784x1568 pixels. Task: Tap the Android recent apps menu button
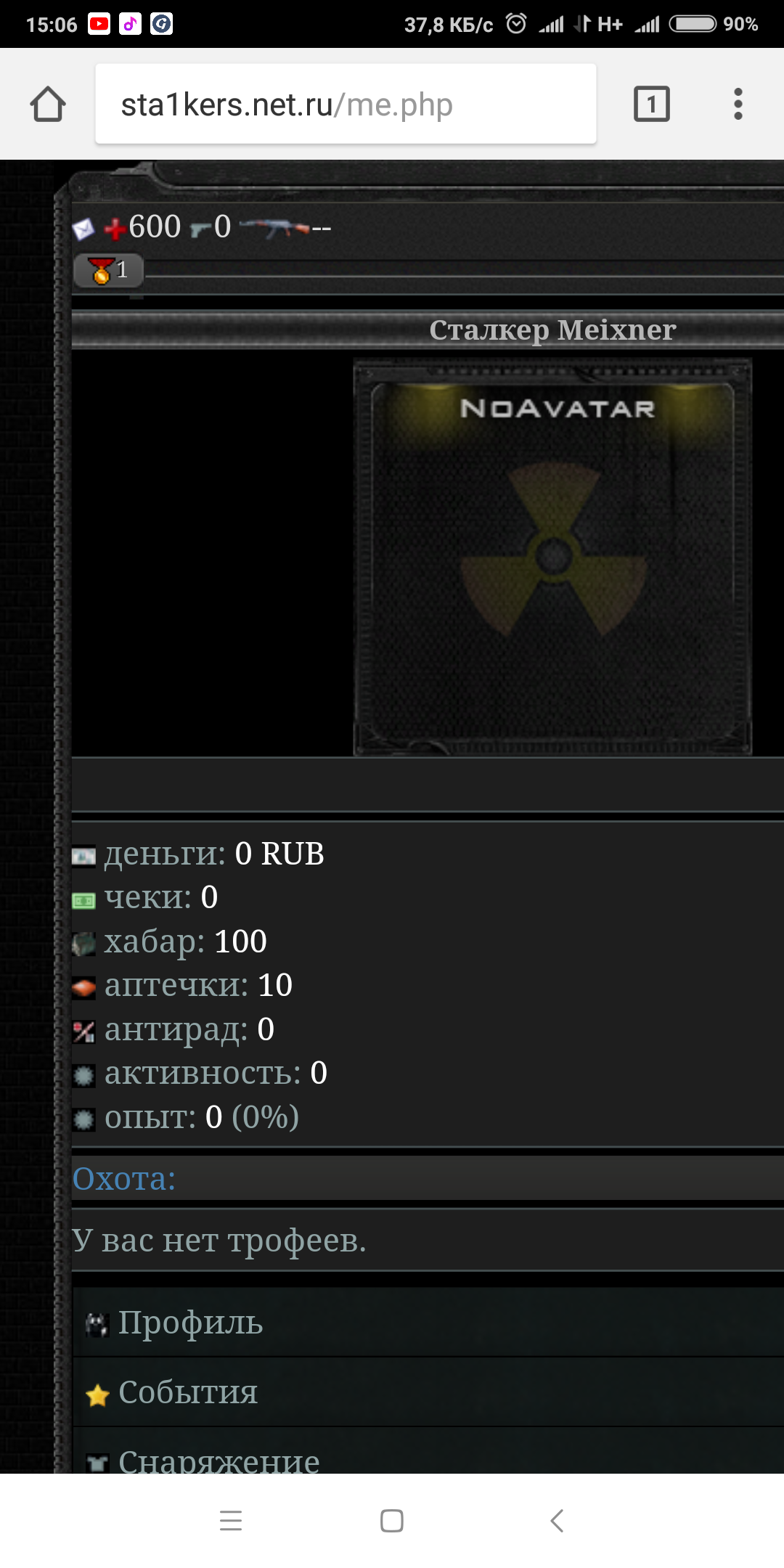pos(231,1520)
